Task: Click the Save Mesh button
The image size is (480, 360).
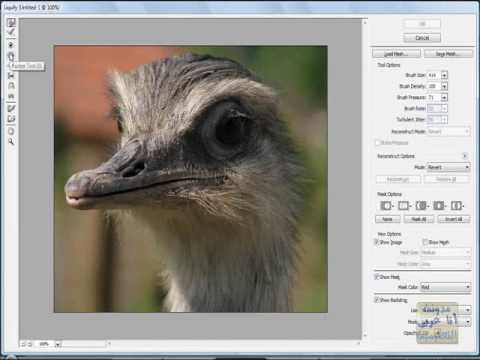Action: click(448, 54)
